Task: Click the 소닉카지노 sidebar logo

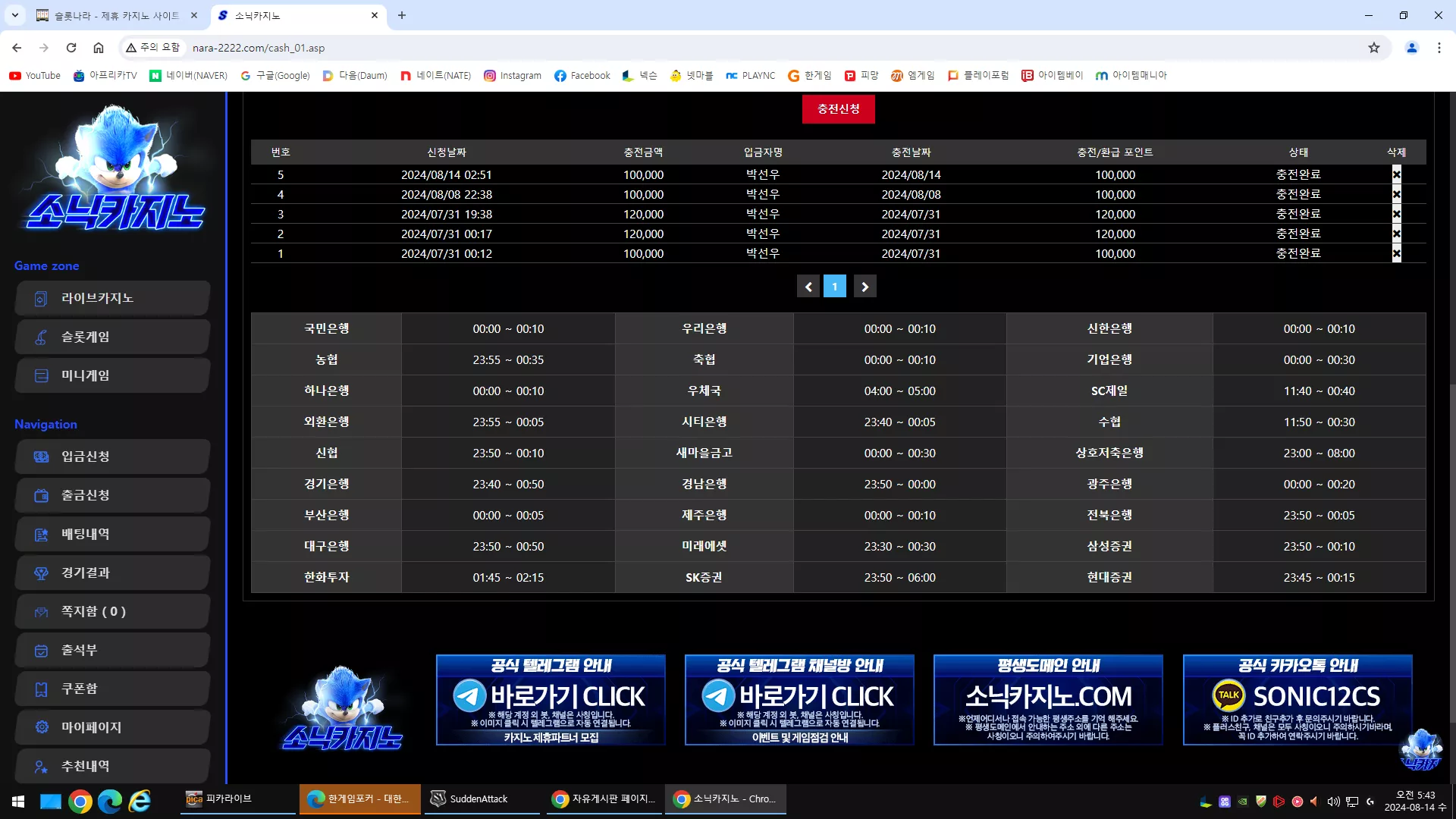Action: (x=115, y=168)
